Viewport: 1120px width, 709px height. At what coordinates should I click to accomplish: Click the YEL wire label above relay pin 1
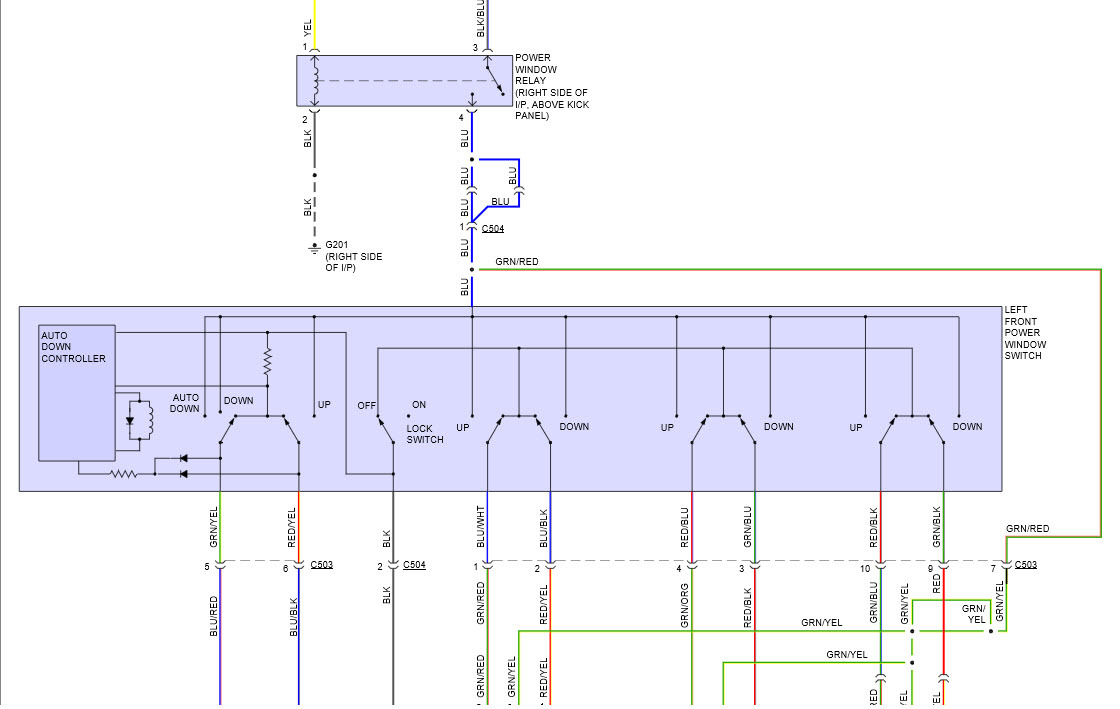pos(308,29)
